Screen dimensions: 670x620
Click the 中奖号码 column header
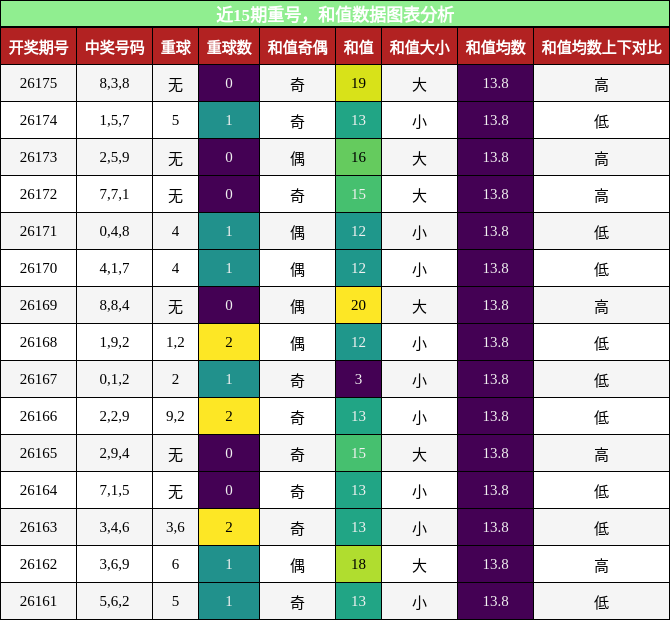(x=115, y=47)
